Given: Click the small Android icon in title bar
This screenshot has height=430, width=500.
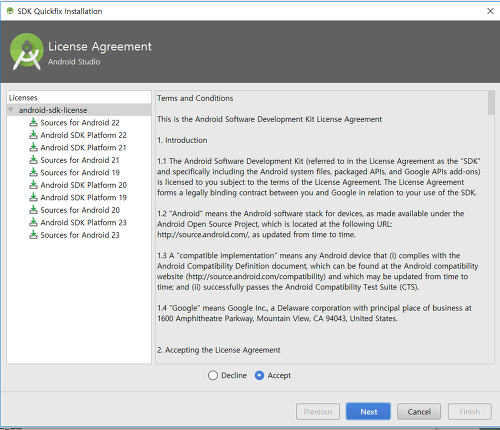Looking at the screenshot, I should (x=10, y=11).
